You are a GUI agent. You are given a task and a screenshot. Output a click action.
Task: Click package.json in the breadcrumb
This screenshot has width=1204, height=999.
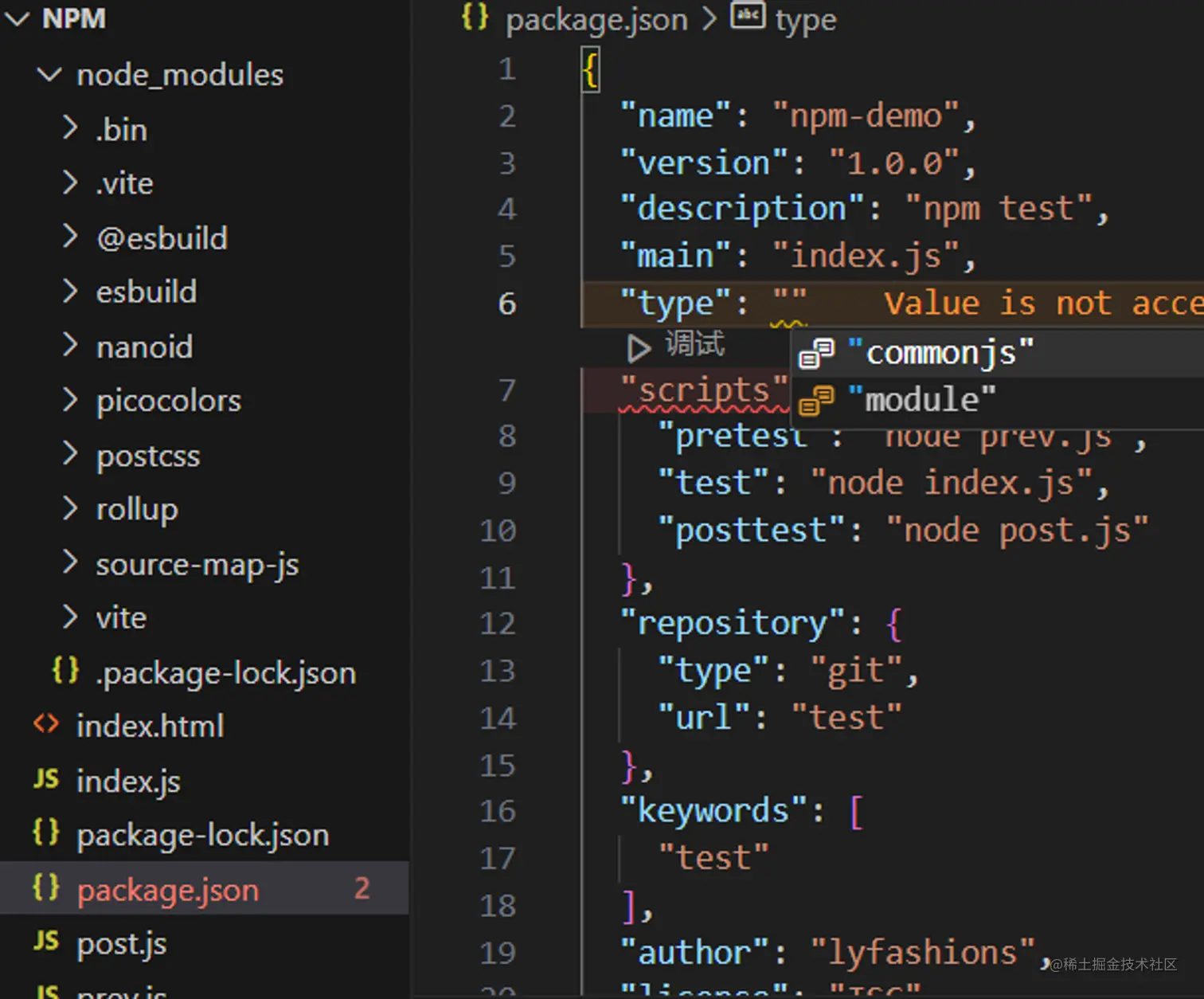pyautogui.click(x=596, y=21)
